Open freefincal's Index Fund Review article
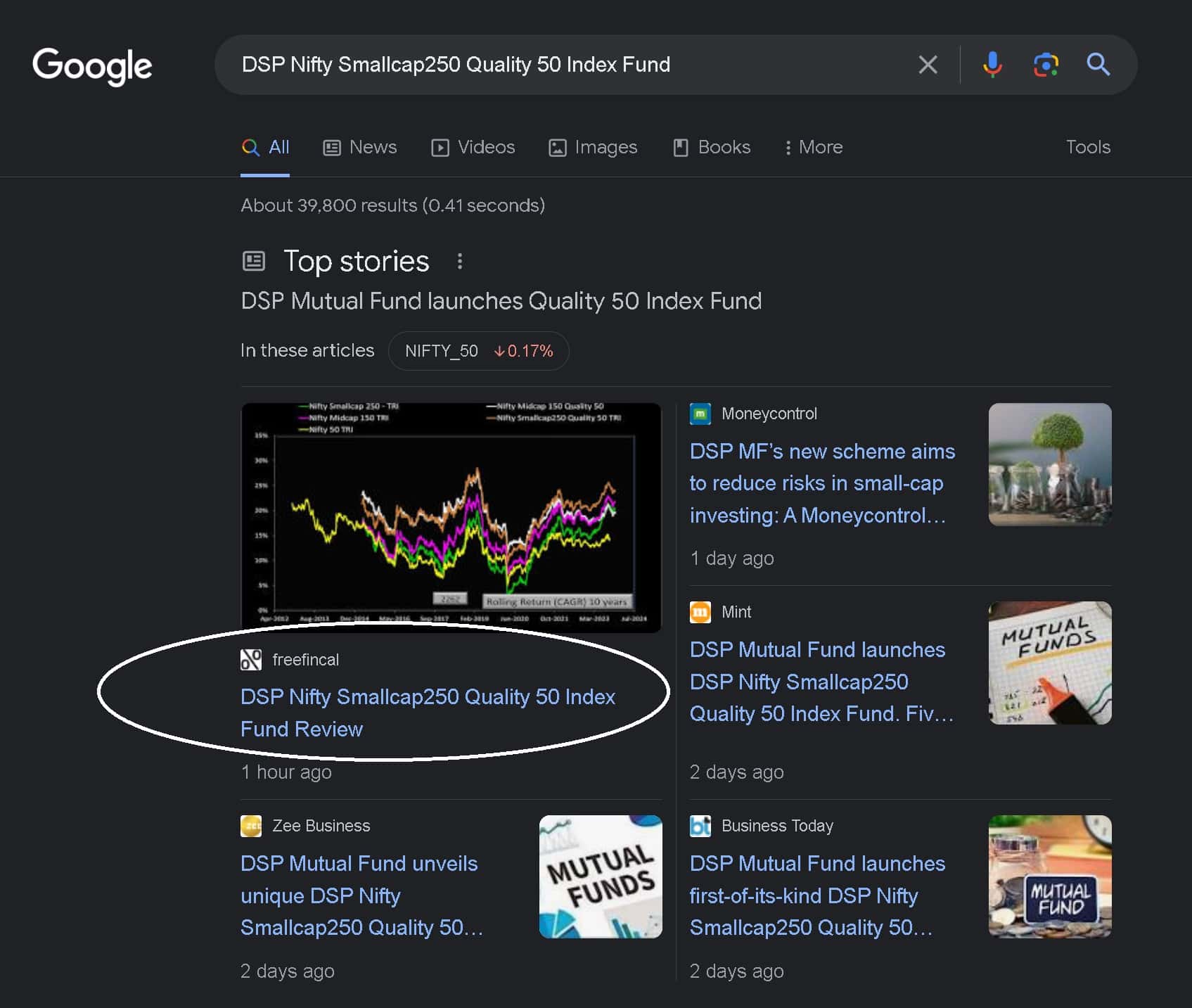This screenshot has width=1192, height=1008. (428, 713)
